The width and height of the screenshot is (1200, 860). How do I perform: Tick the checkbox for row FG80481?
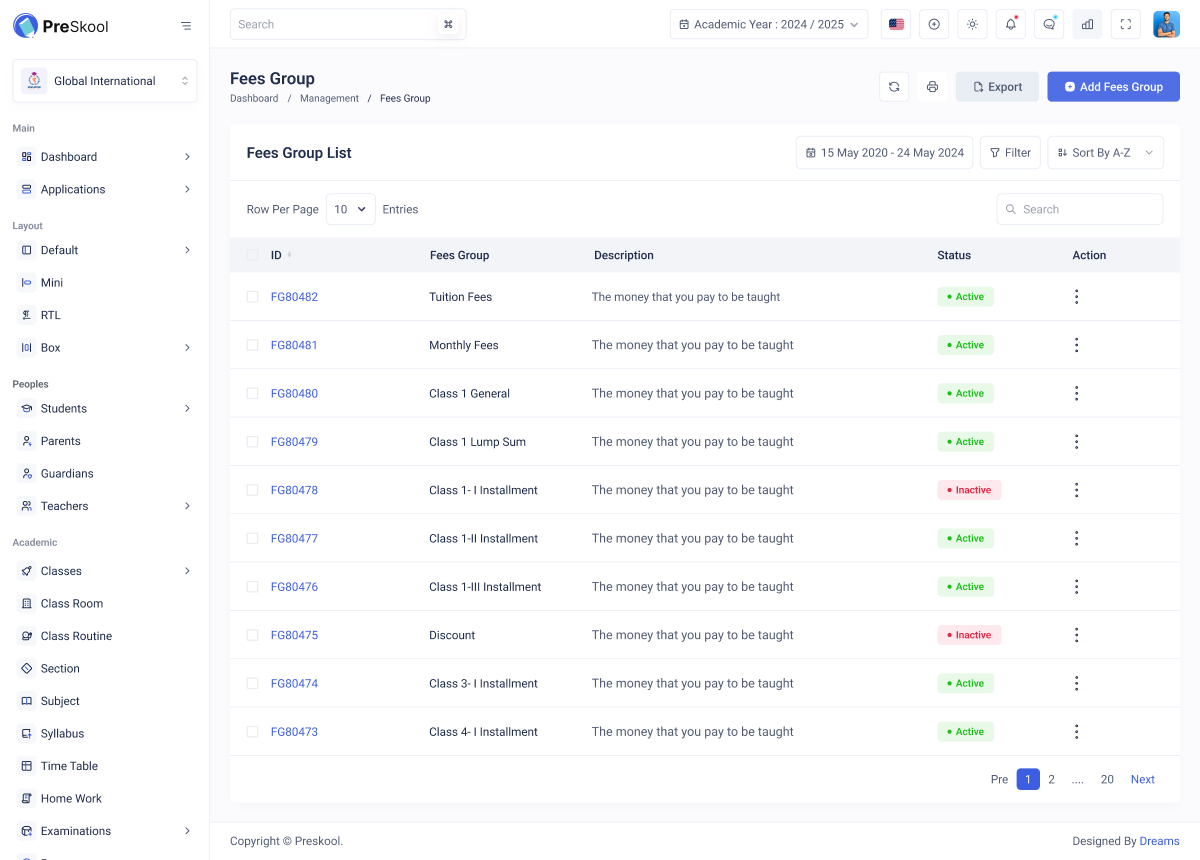252,345
